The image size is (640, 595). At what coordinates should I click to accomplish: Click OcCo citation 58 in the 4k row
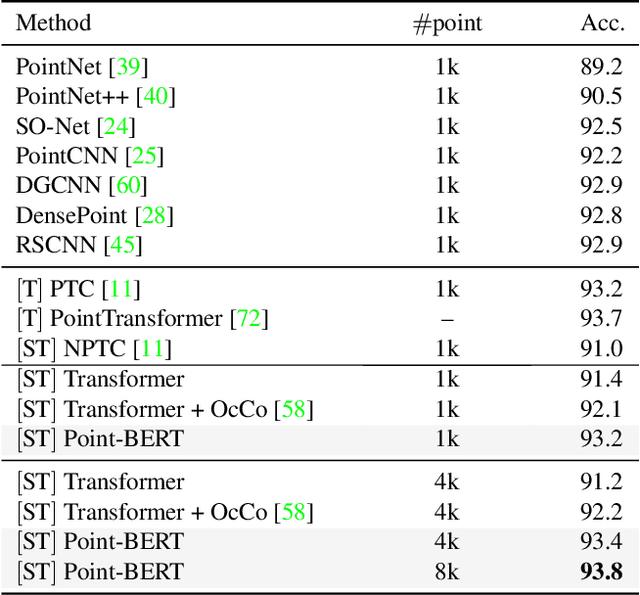pos(295,512)
